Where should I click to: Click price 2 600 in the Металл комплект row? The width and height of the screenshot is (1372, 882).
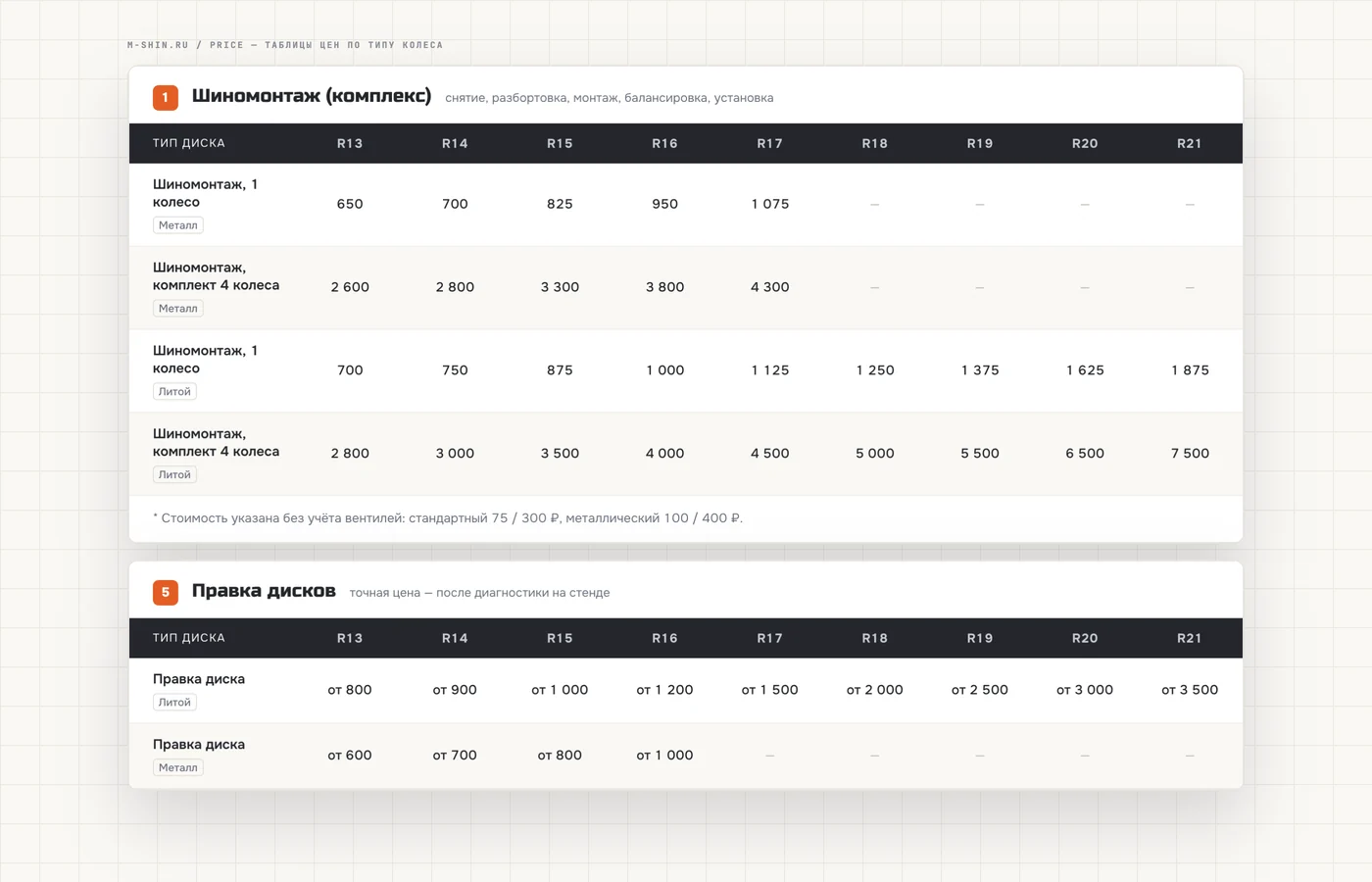350,287
